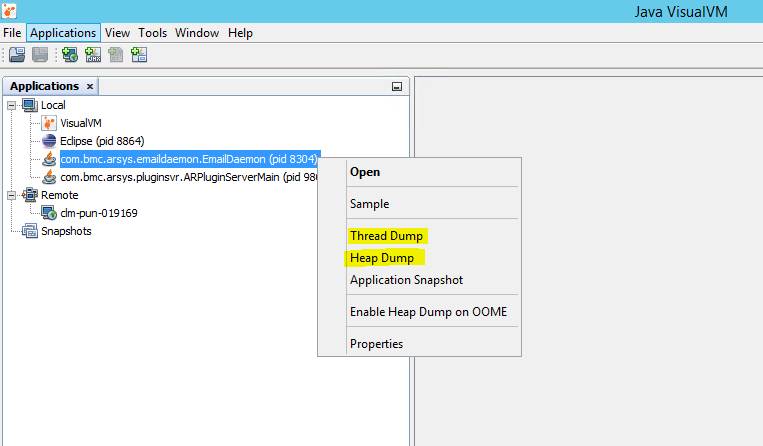
Task: Collapse the Local tree node
Action: pyautogui.click(x=12, y=105)
